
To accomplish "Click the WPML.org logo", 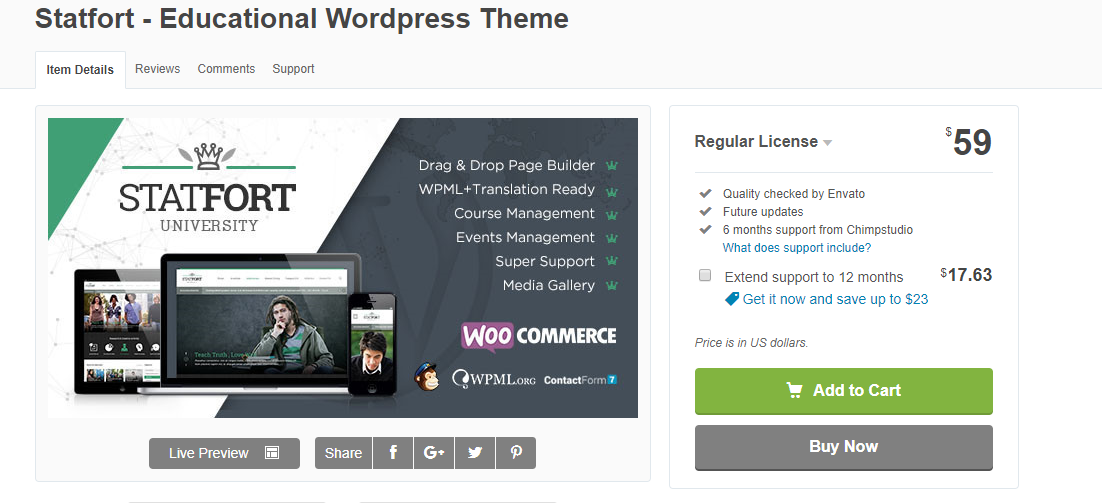I will 493,379.
